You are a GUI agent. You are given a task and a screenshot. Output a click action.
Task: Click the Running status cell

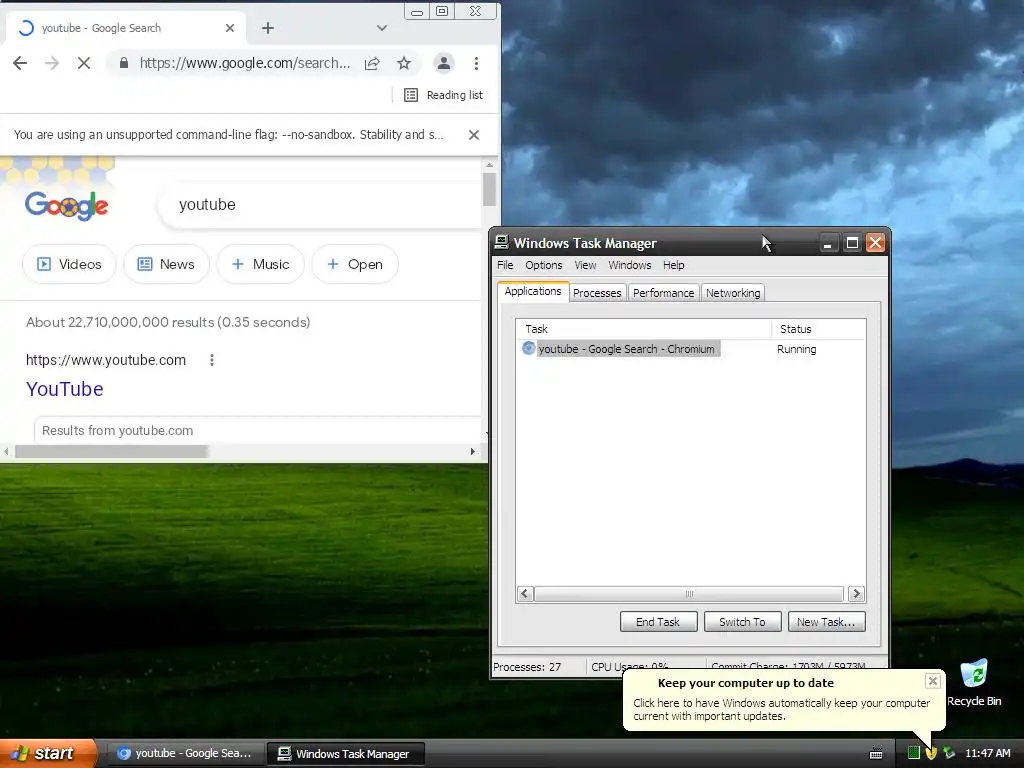tap(797, 349)
